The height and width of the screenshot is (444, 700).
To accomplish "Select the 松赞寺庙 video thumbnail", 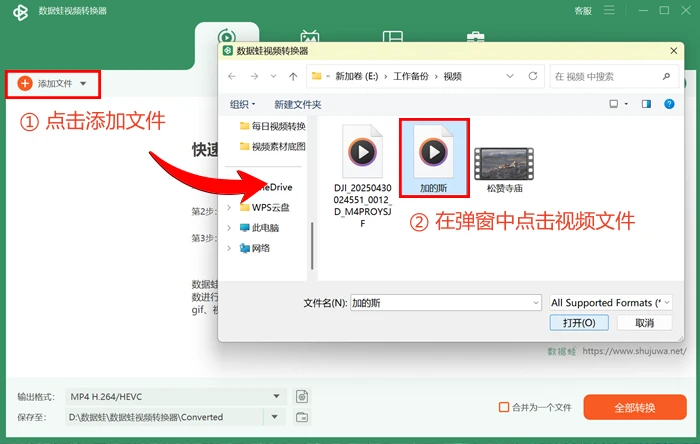I will (504, 170).
